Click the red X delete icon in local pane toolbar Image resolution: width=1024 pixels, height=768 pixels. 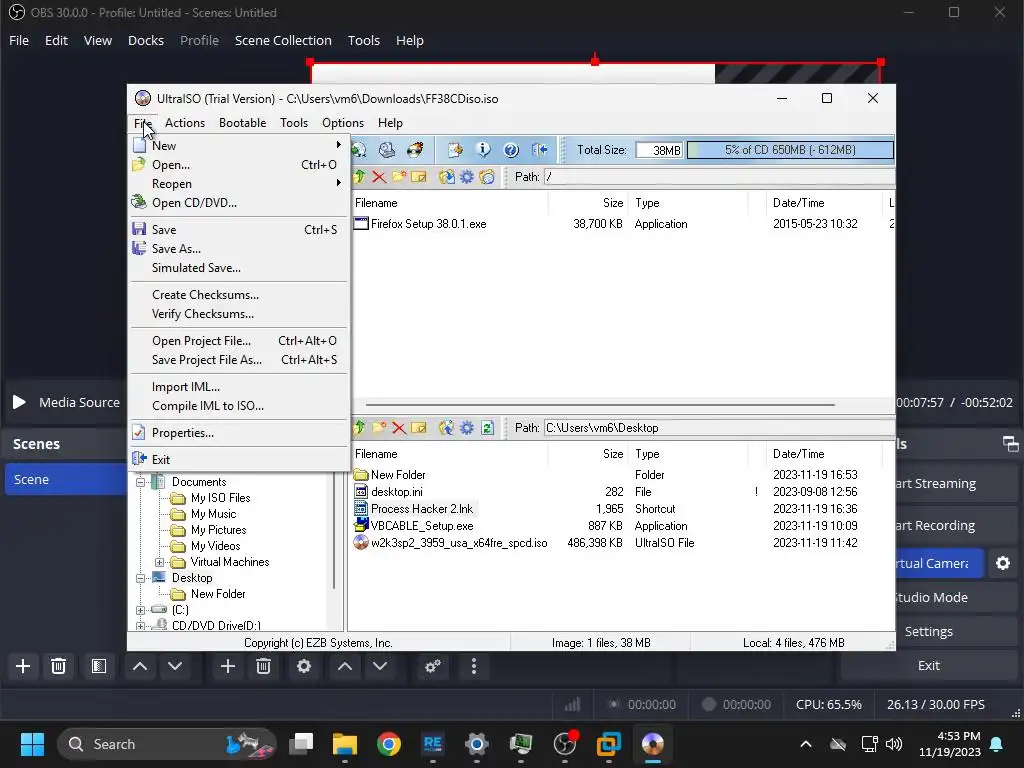[x=399, y=428]
